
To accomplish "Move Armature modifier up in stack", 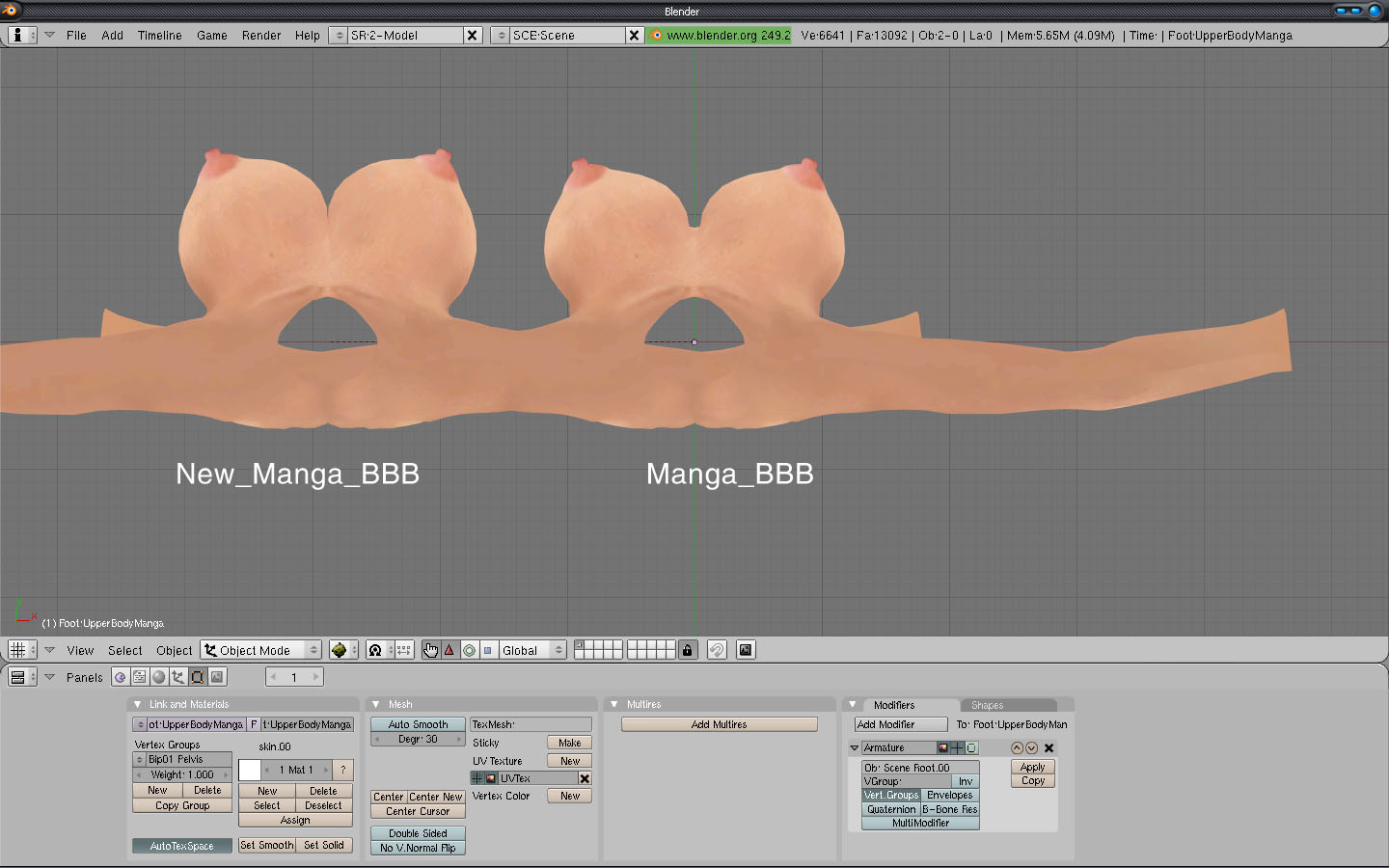I will click(x=1017, y=747).
